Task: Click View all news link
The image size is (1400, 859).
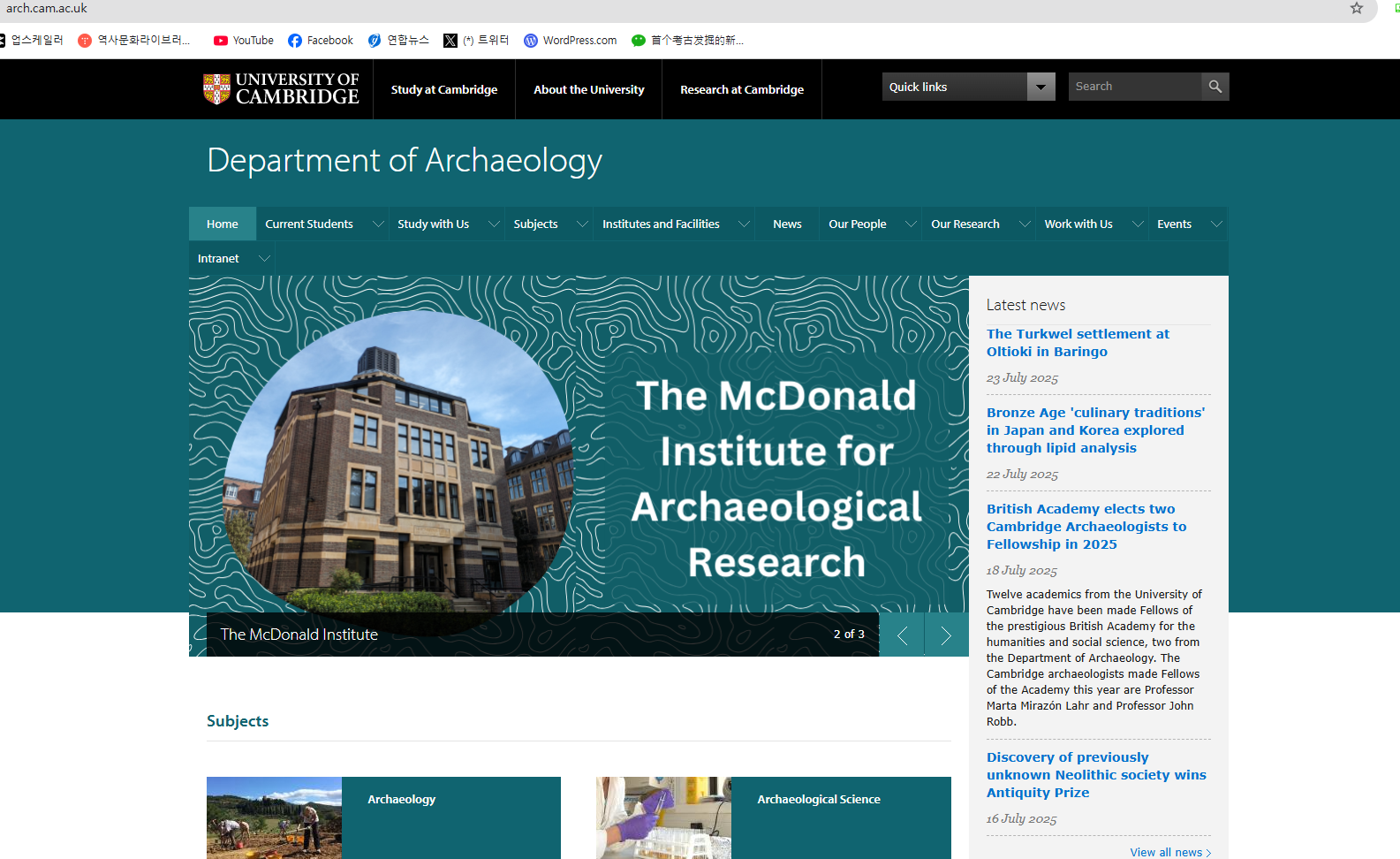Action: 1170,852
